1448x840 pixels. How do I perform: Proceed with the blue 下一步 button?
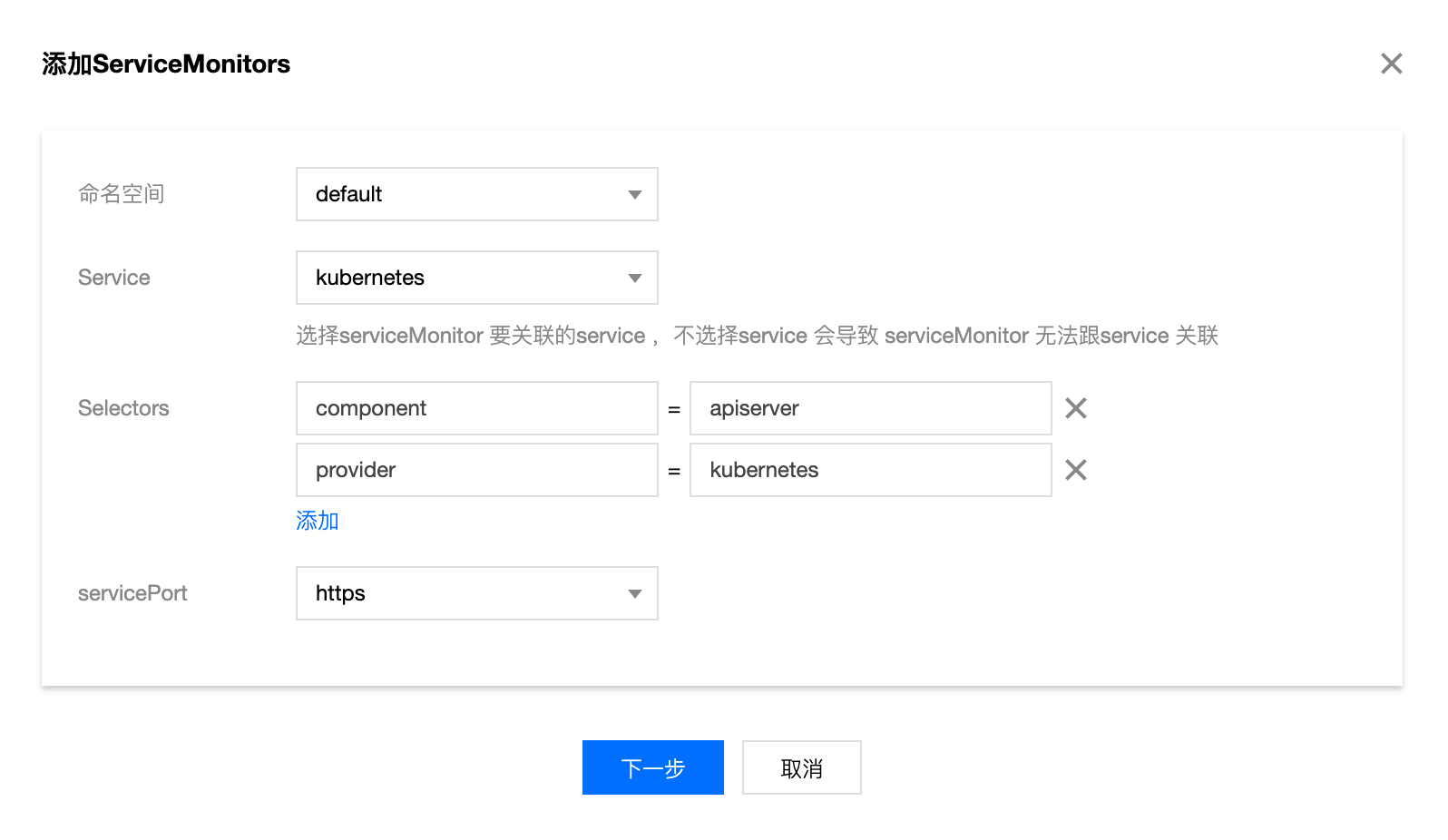coord(653,767)
